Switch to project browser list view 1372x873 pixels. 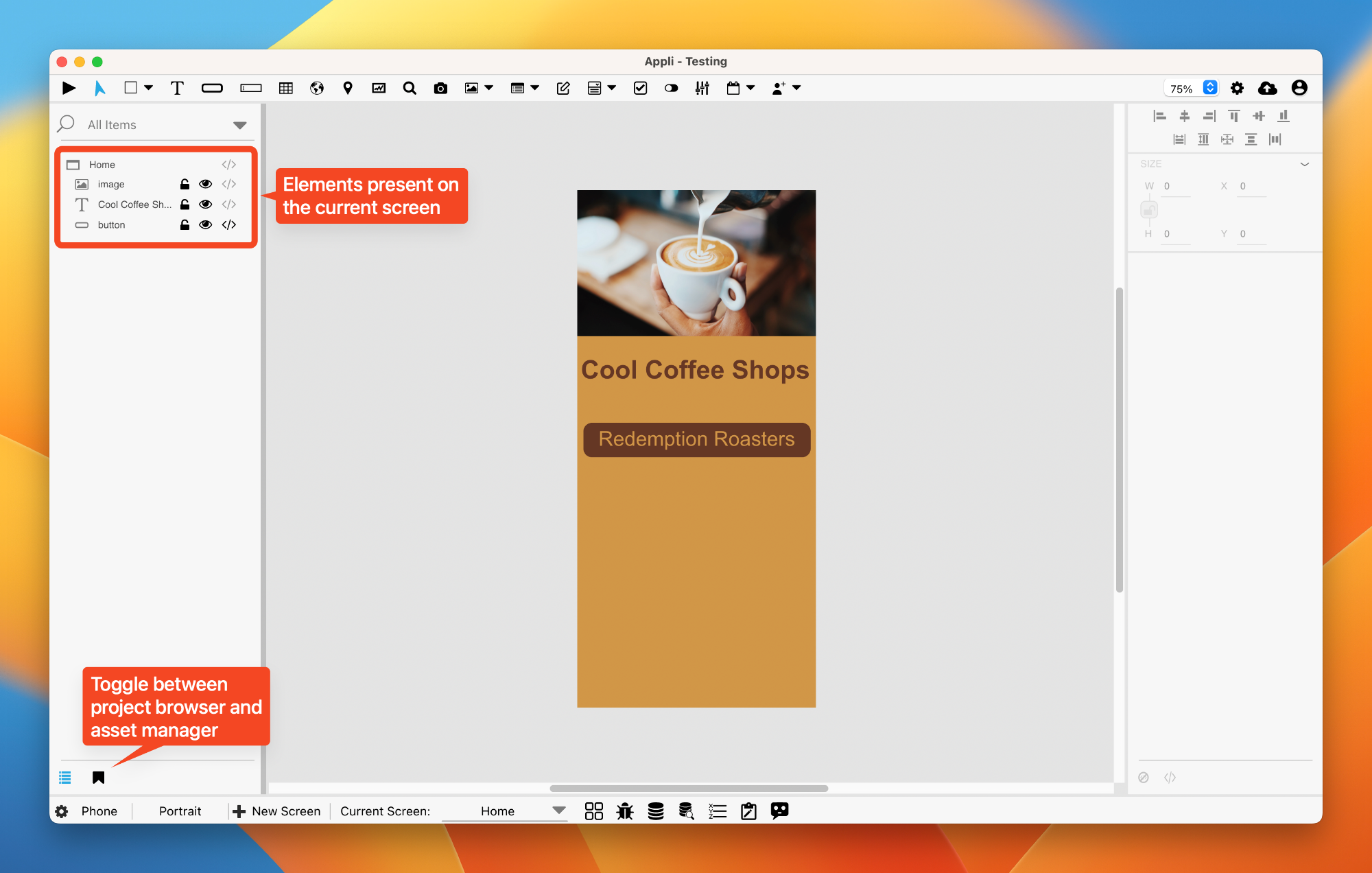[65, 778]
